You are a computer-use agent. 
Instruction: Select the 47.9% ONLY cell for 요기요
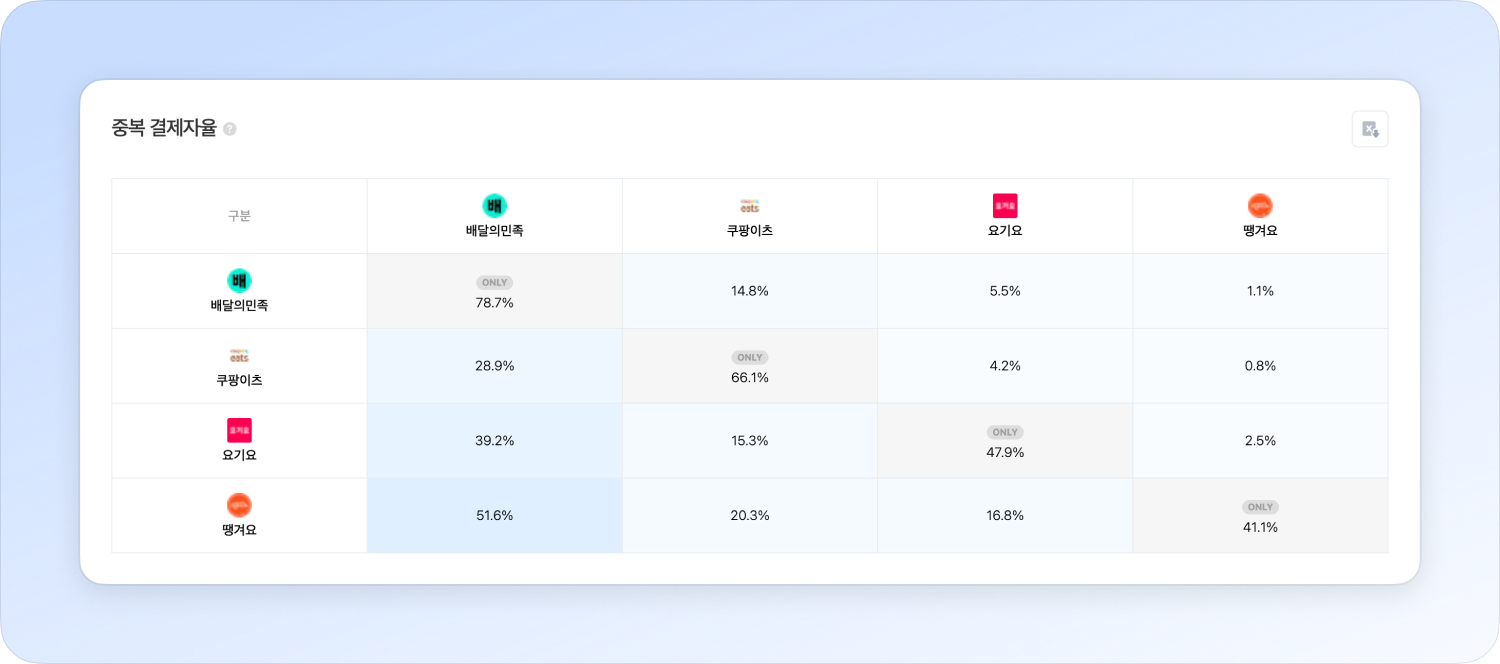click(1005, 442)
